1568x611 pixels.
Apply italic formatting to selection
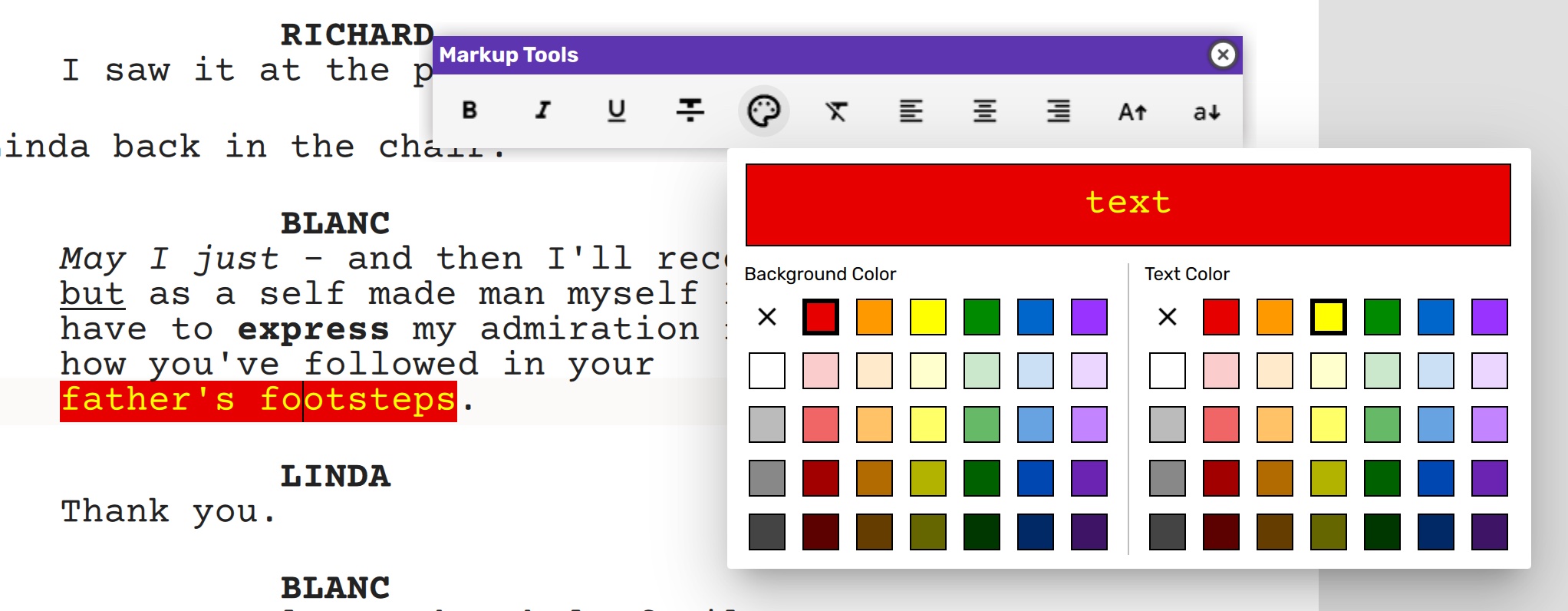543,111
